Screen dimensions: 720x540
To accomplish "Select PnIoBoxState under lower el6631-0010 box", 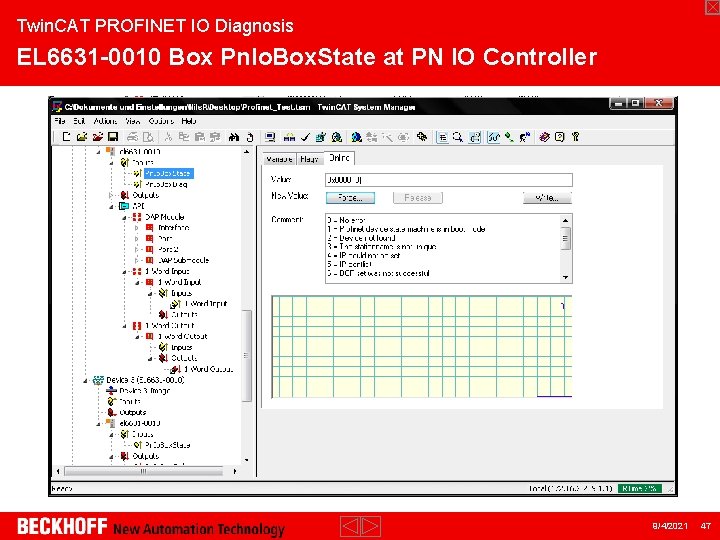I will tap(168, 445).
